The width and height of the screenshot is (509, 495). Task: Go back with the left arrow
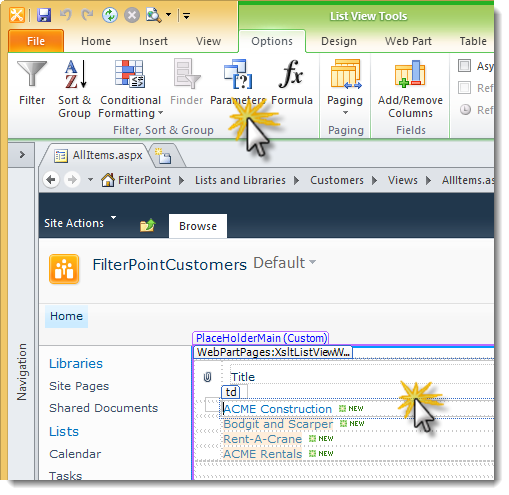(x=51, y=180)
